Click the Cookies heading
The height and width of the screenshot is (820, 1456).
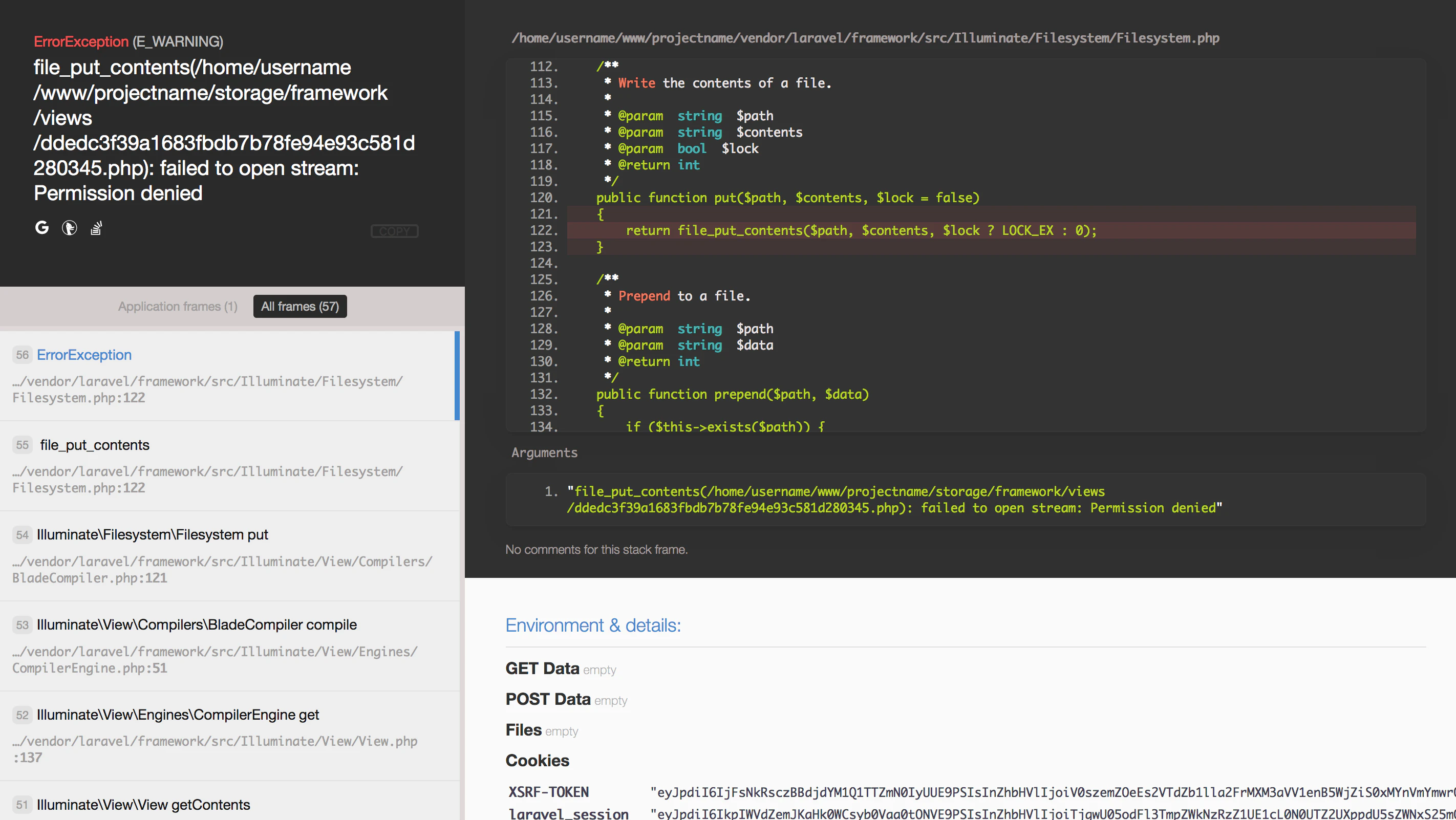(538, 761)
